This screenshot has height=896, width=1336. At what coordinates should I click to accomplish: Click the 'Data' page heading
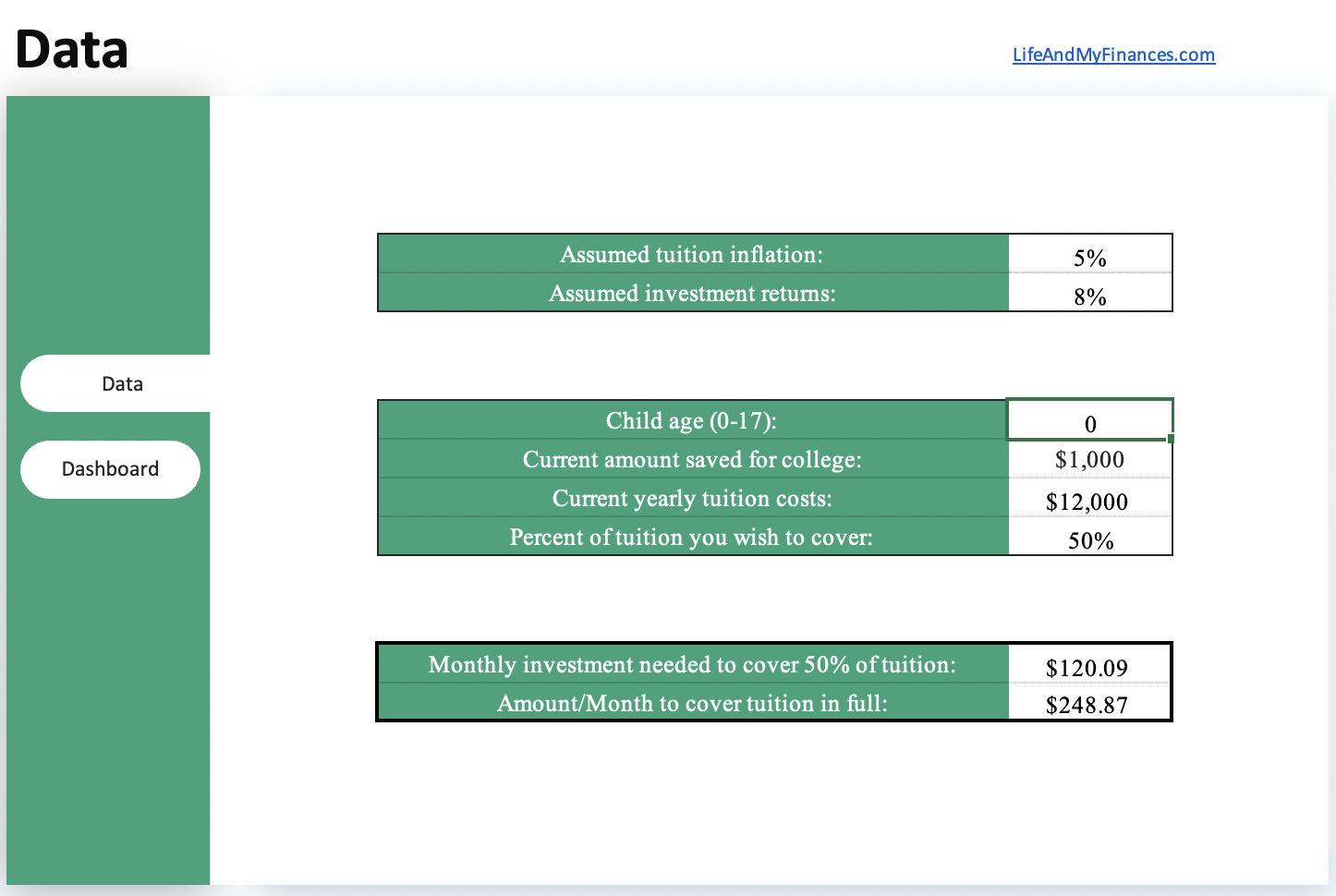click(72, 49)
